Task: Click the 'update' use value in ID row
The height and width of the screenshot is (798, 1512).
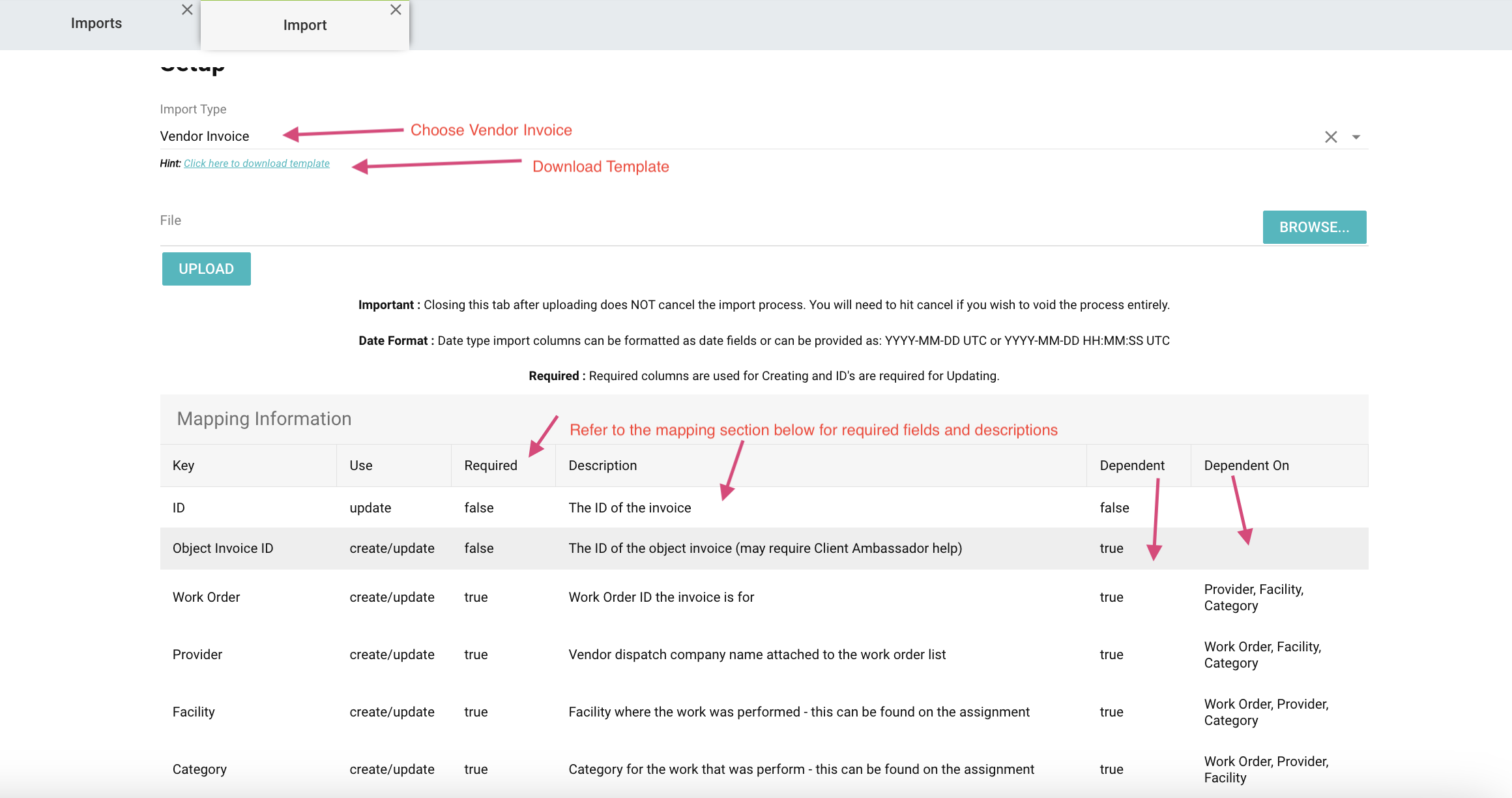Action: coord(370,508)
